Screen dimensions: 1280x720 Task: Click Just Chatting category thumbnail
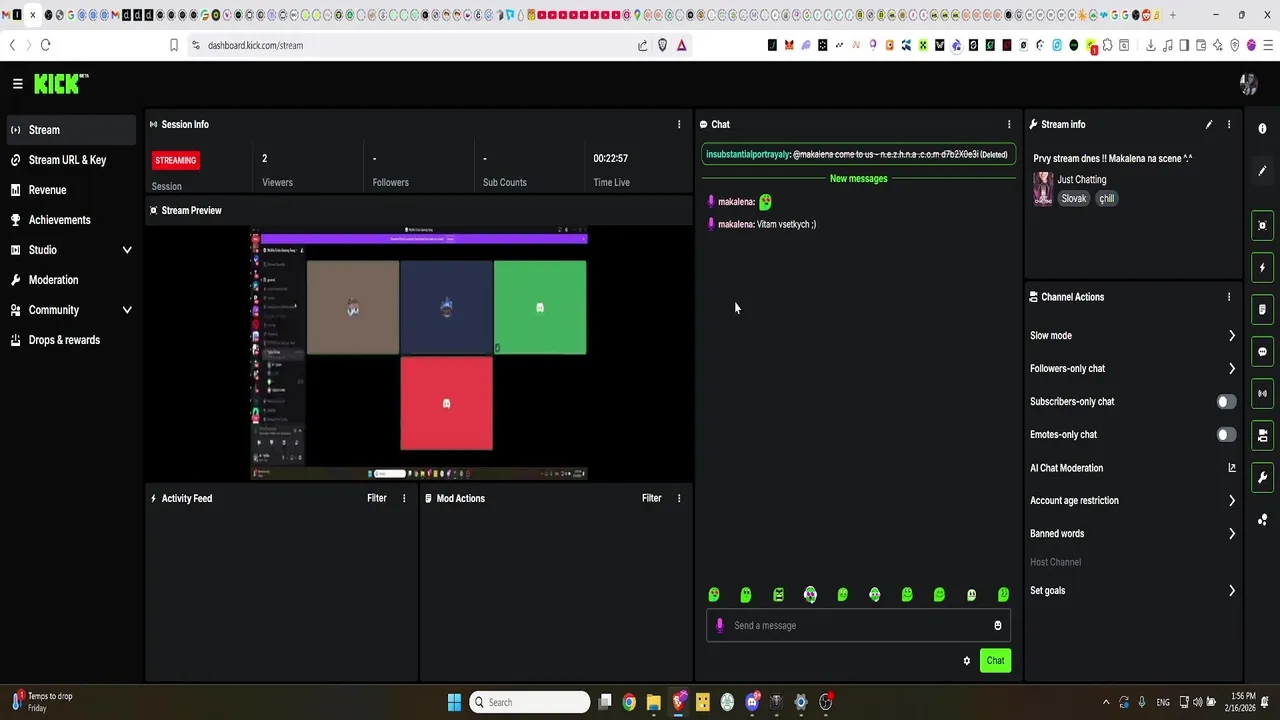(x=1043, y=189)
